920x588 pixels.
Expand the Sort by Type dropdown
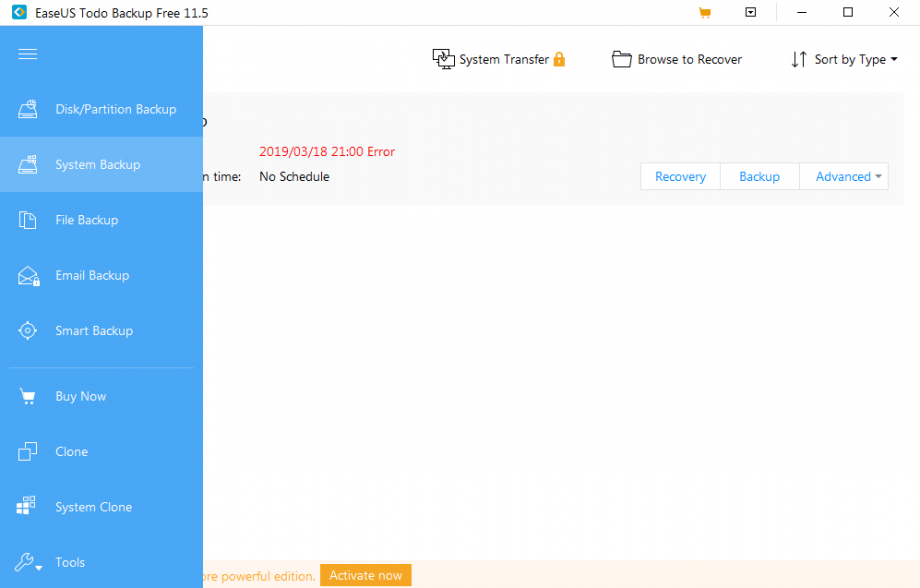coord(844,60)
